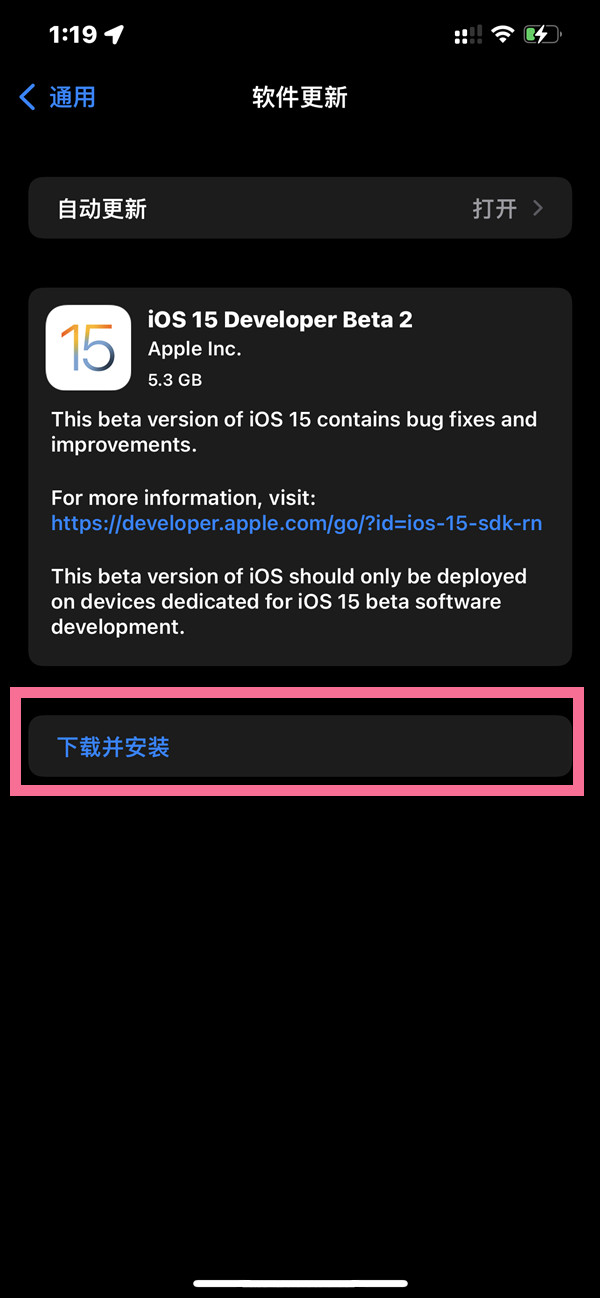Tap the Wi-Fi status icon
Screen dimensions: 600x1298
click(502, 35)
